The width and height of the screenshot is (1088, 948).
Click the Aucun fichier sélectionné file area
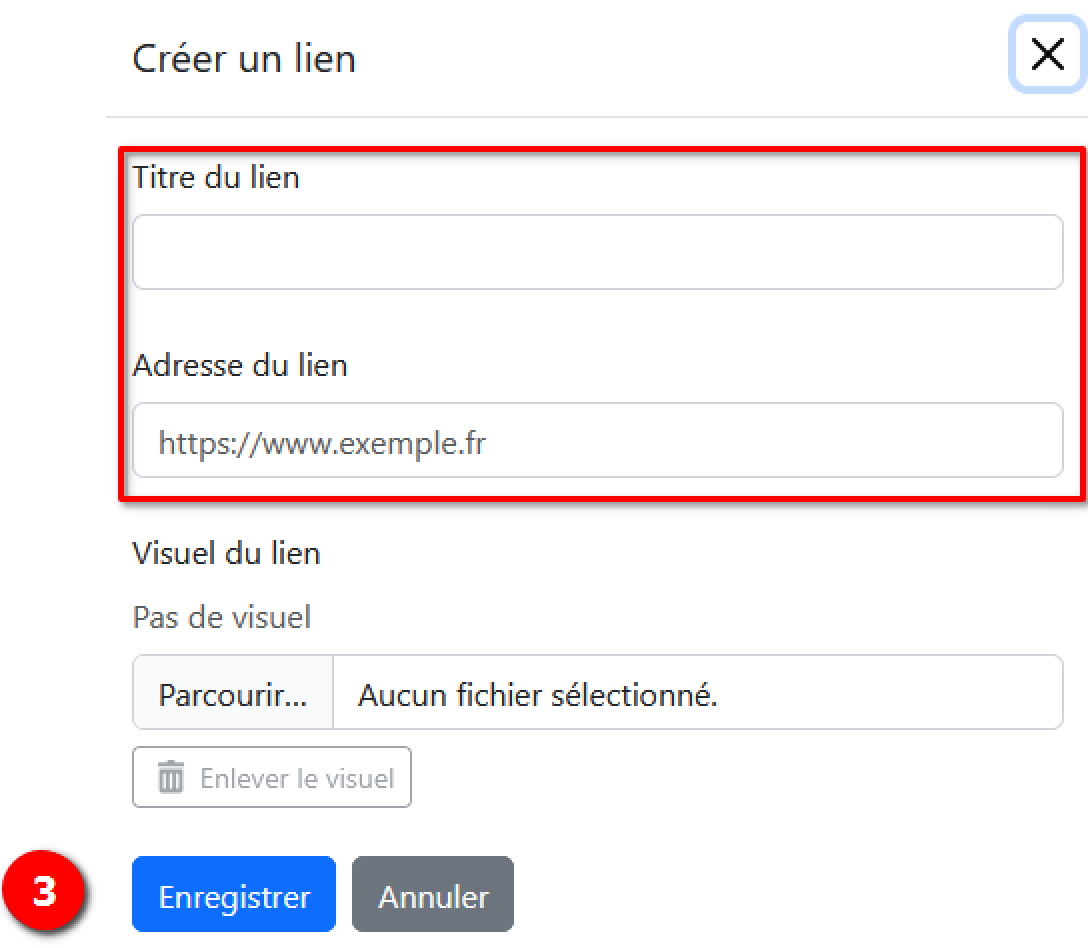697,693
